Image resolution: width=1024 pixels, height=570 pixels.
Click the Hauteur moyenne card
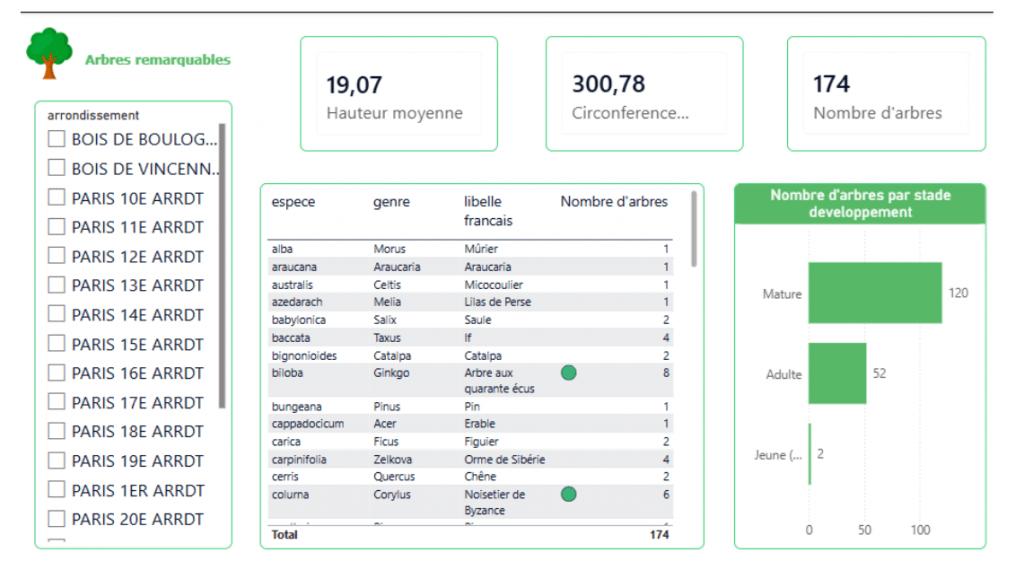398,94
